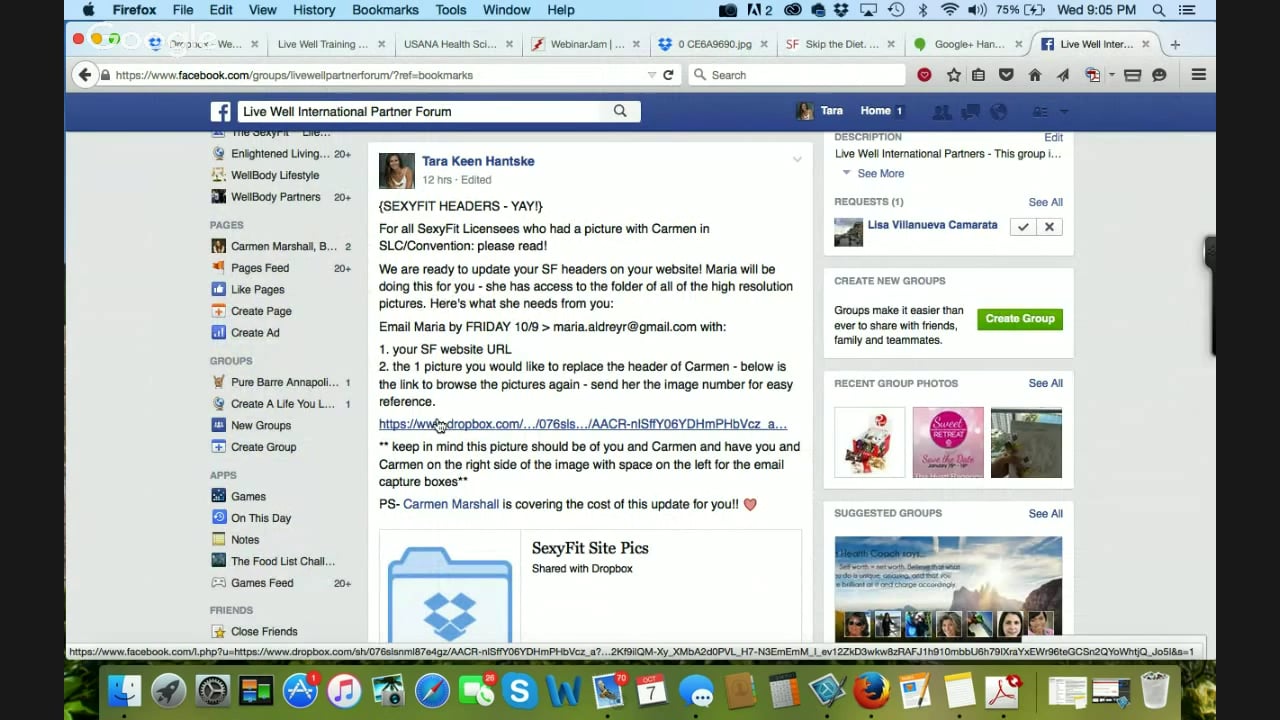Open Pure Barre Annapoli... group
1280x720 pixels.
[x=284, y=382]
